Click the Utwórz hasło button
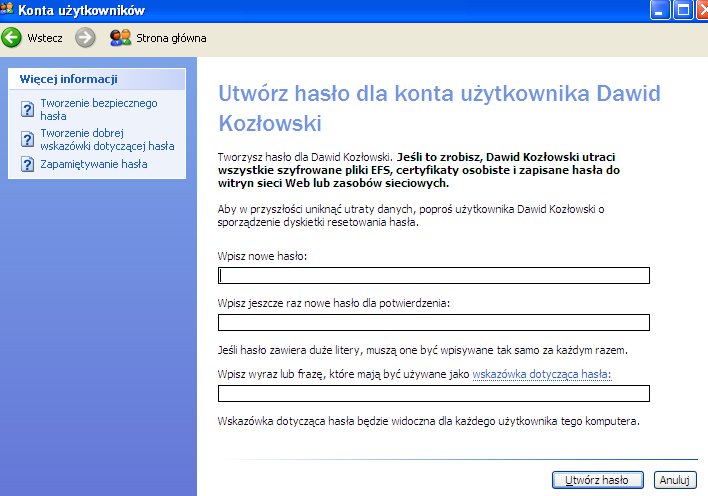Viewport: 708px width, 496px height. 598,480
